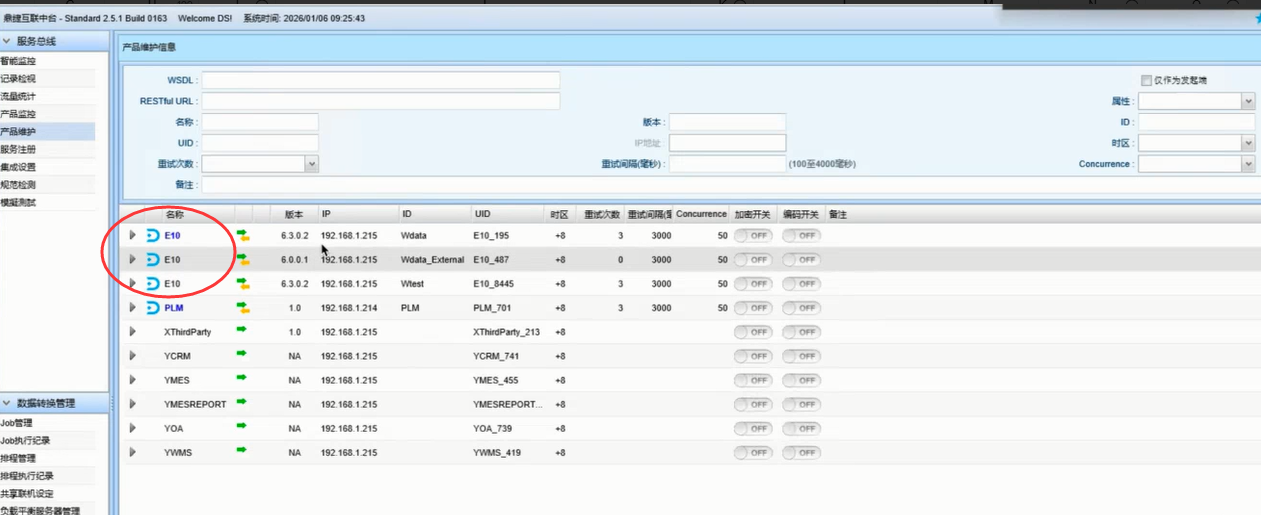Image resolution: width=1261 pixels, height=515 pixels.
Task: Click the IP column header
Action: click(327, 214)
